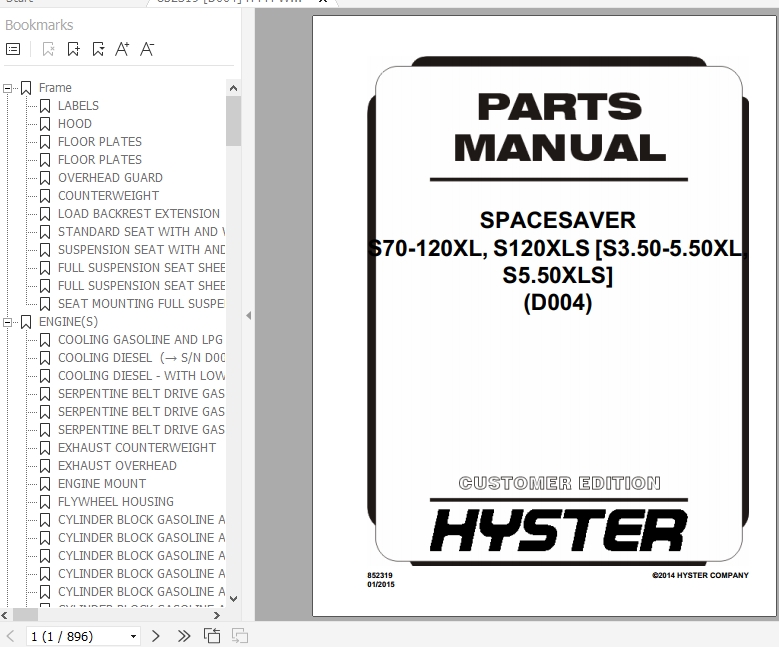779x647 pixels.
Task: Open LOAD BACKREST EXTENSION bookmark
Action: 139,214
